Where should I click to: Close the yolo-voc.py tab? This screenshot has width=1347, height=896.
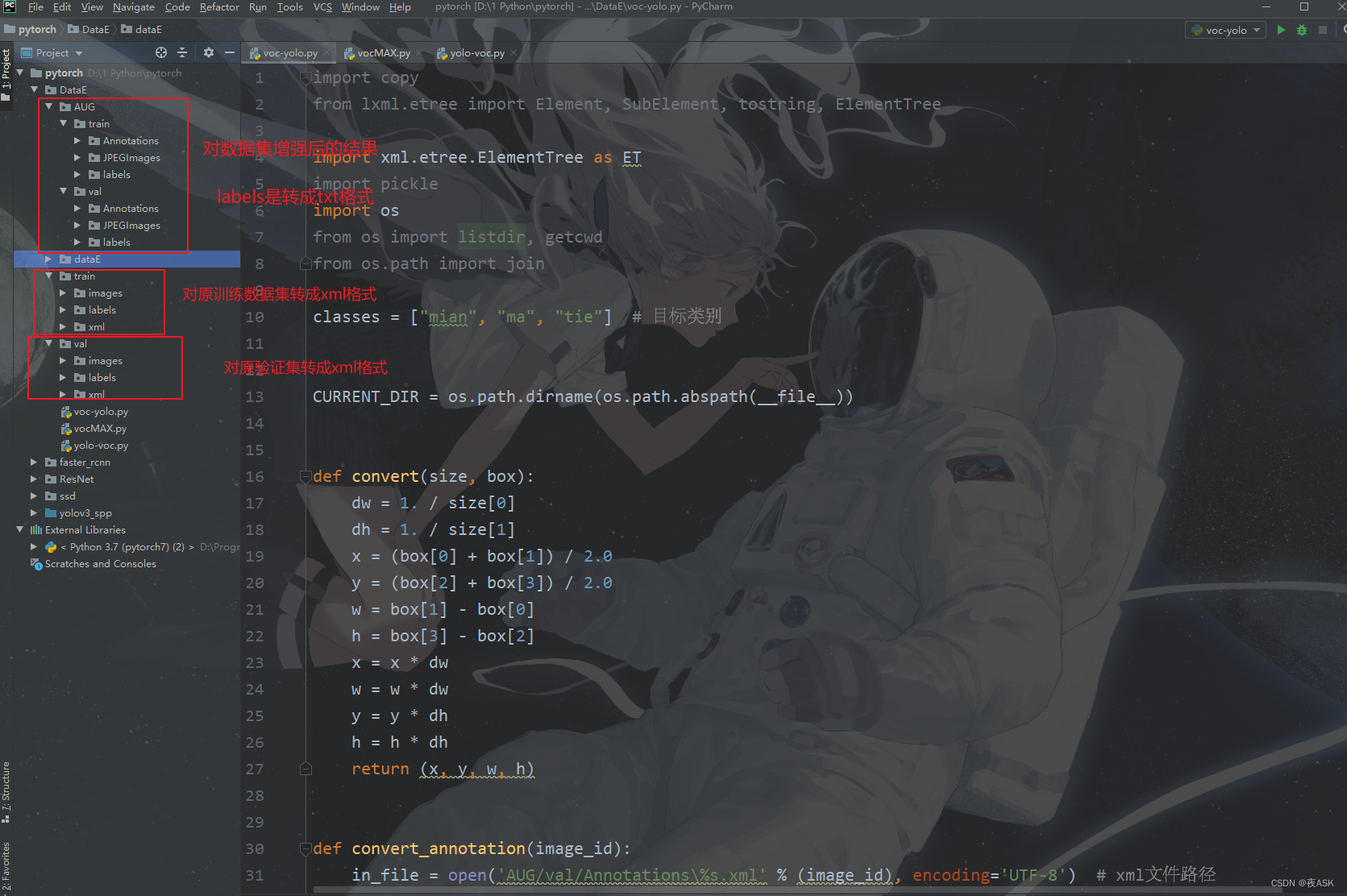point(513,53)
